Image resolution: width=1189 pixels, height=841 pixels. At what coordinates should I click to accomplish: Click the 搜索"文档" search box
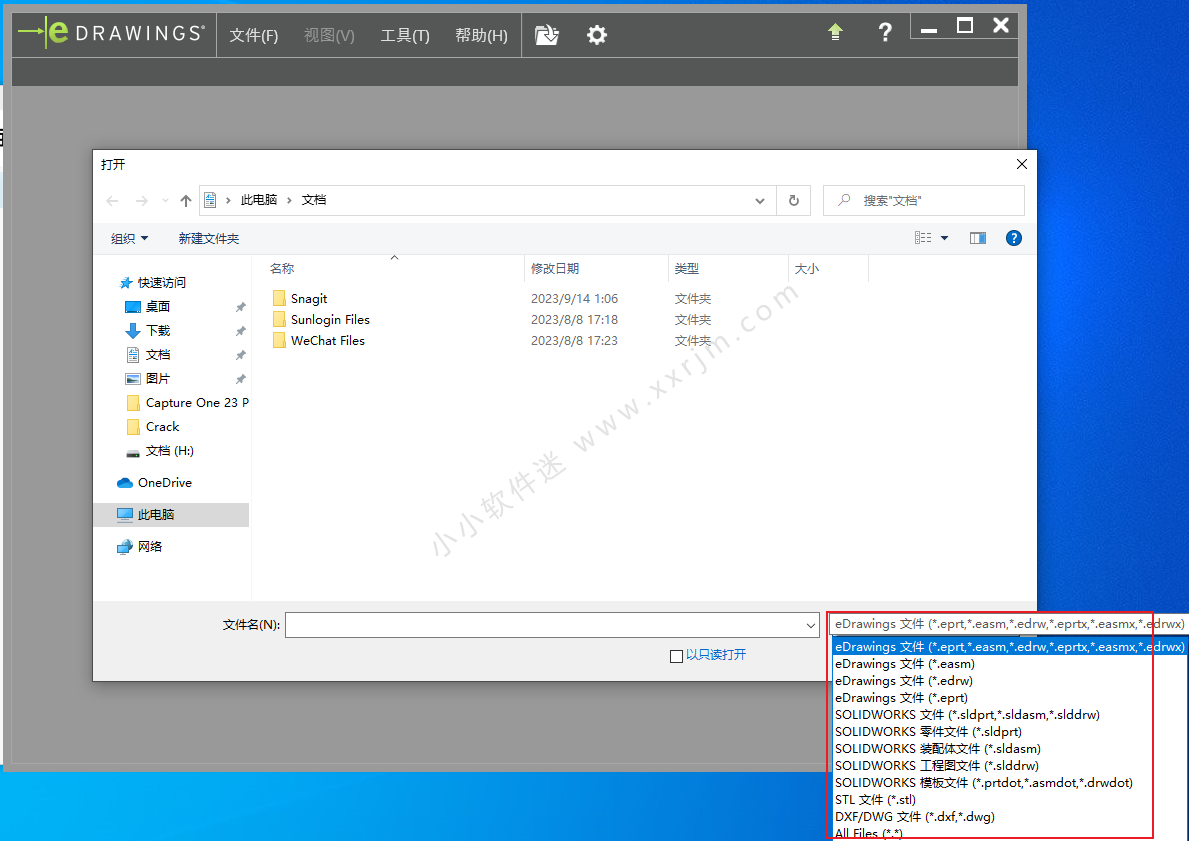click(x=924, y=200)
